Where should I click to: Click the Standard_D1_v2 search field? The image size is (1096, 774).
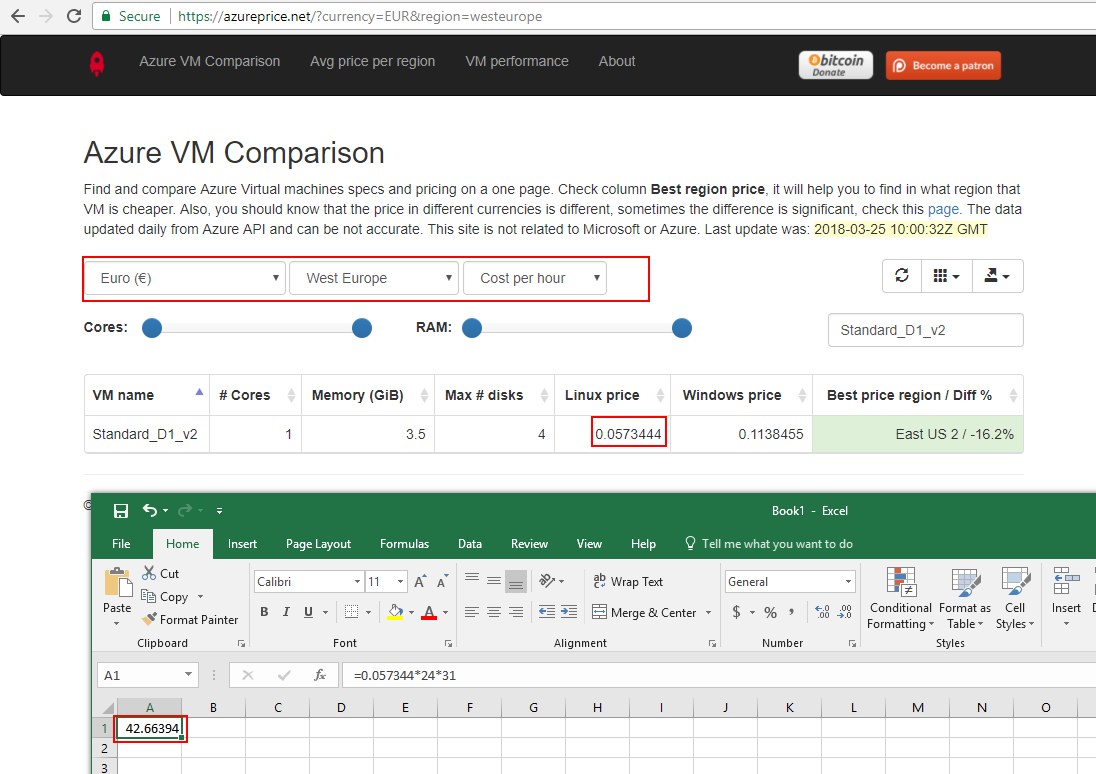pyautogui.click(x=925, y=330)
